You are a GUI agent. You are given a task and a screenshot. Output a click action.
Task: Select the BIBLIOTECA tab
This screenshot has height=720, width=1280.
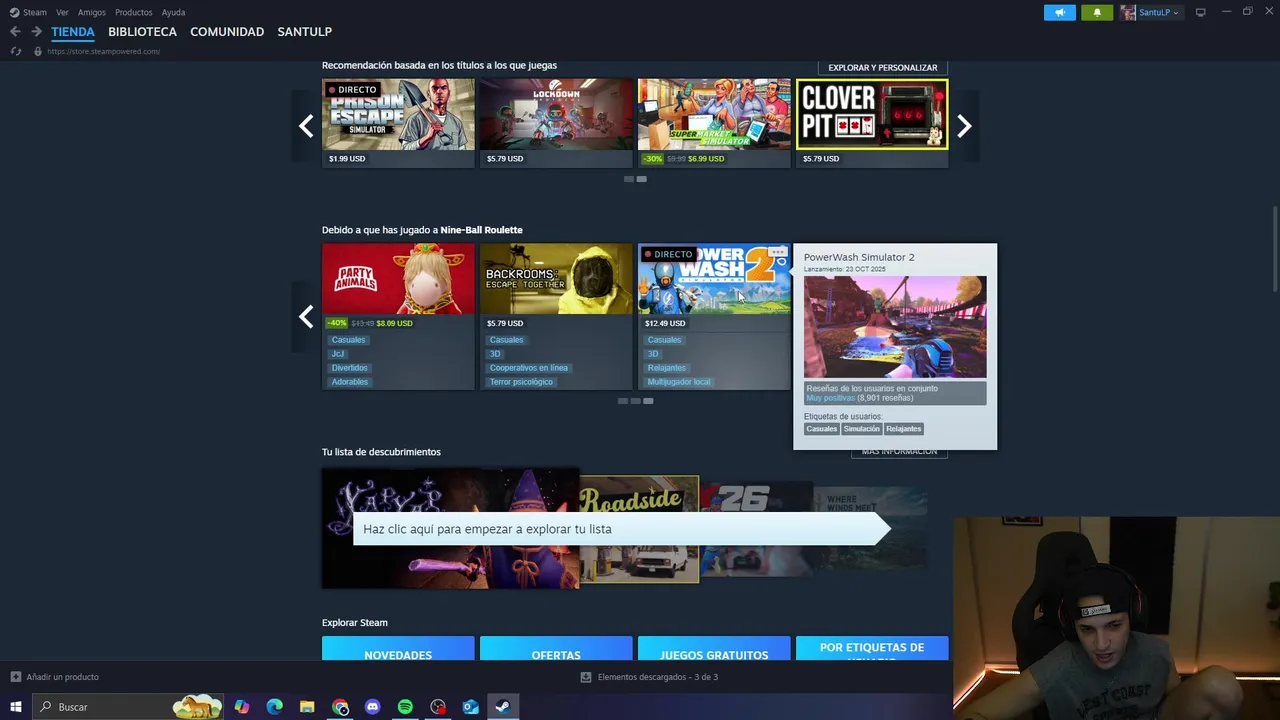[142, 32]
